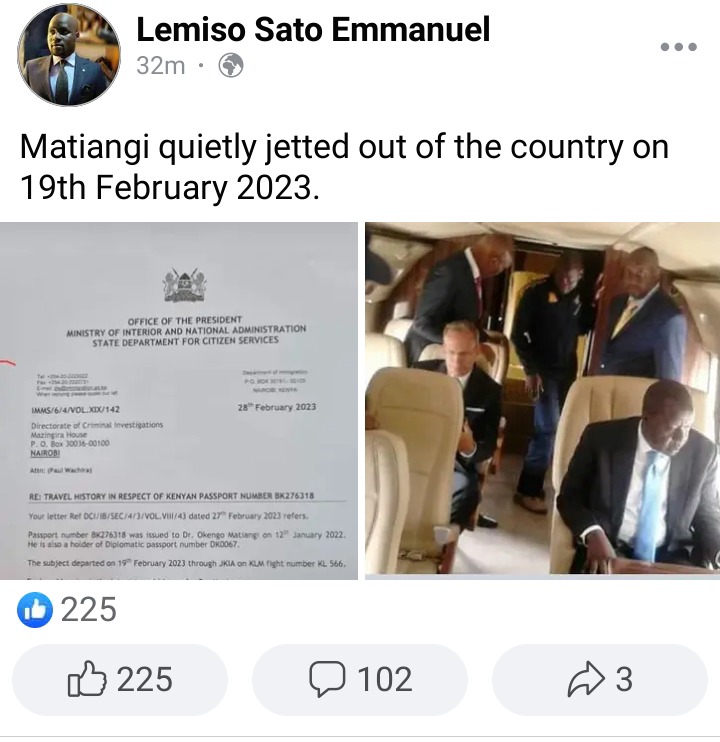Open the Office of the President letter image
This screenshot has width=720, height=742.
[179, 401]
